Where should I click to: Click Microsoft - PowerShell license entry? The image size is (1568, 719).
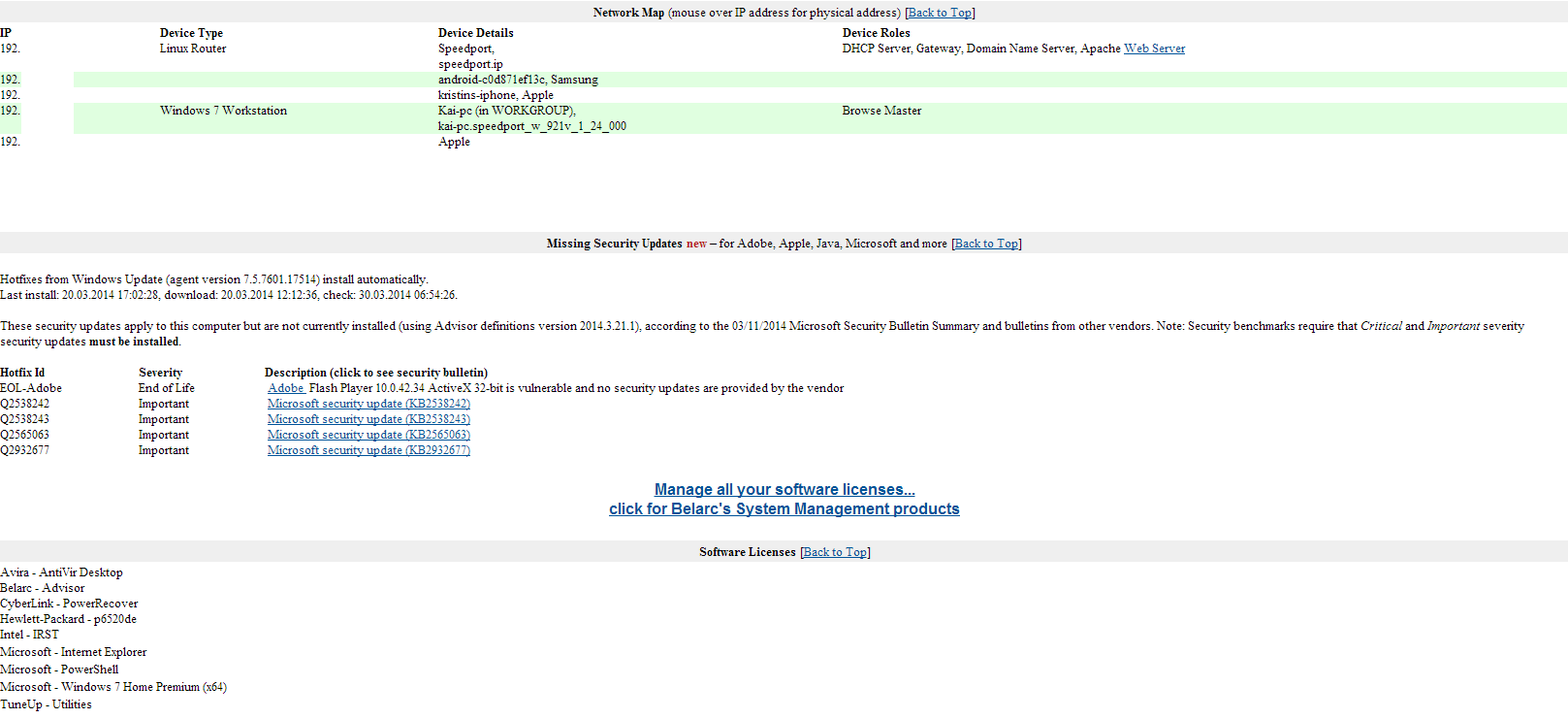(x=59, y=670)
